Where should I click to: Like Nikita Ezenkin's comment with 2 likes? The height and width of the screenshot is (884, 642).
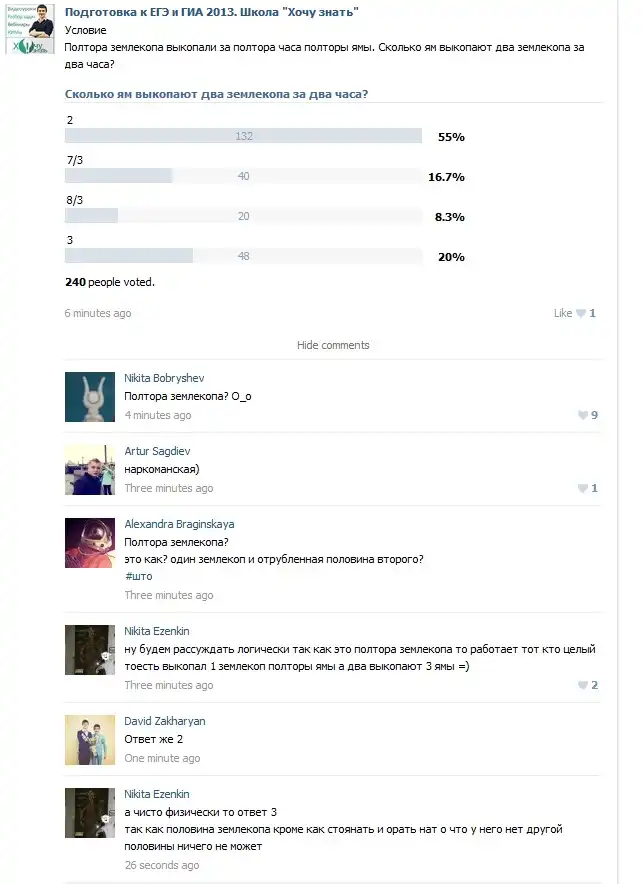click(582, 685)
